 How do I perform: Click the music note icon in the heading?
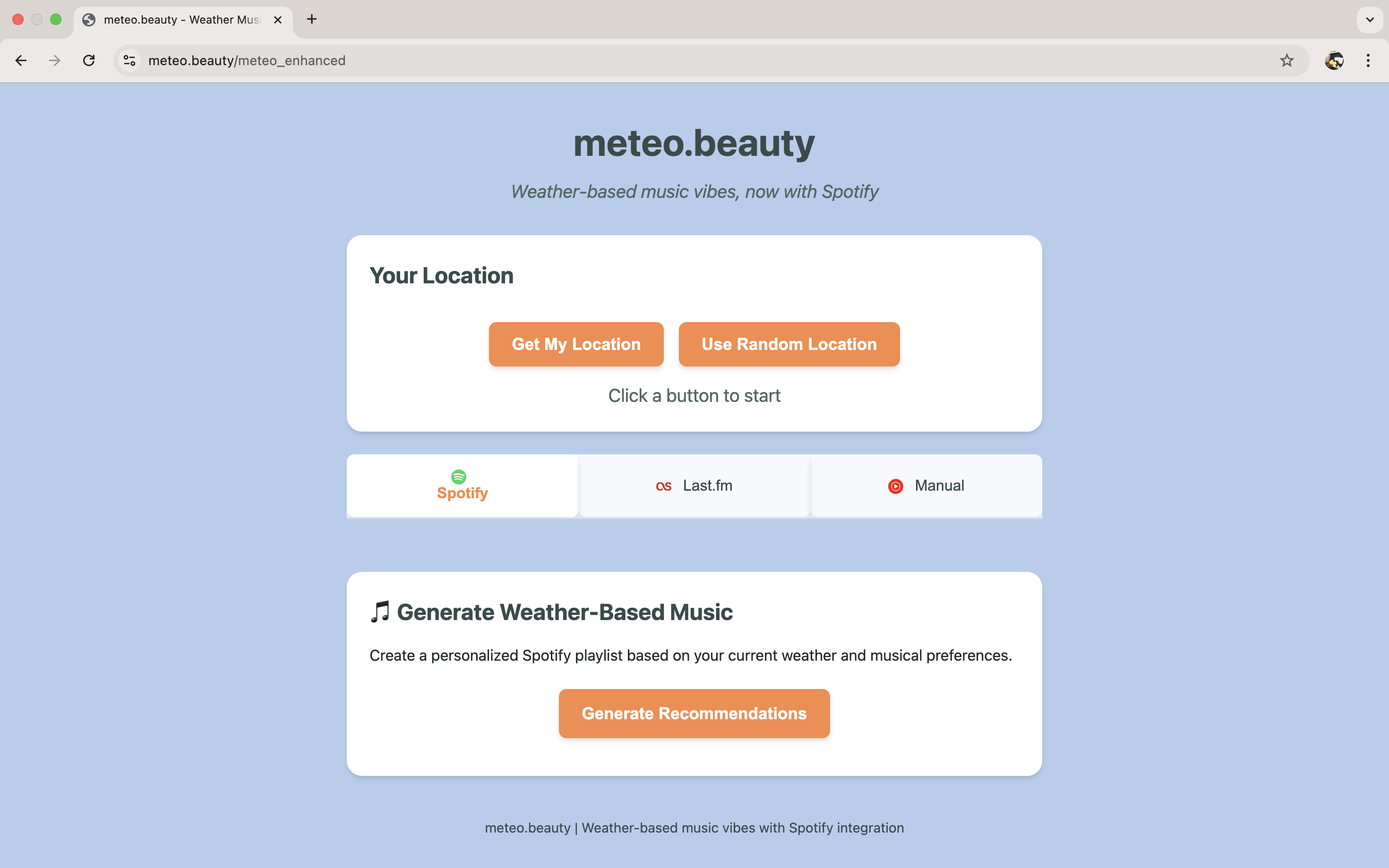point(380,612)
